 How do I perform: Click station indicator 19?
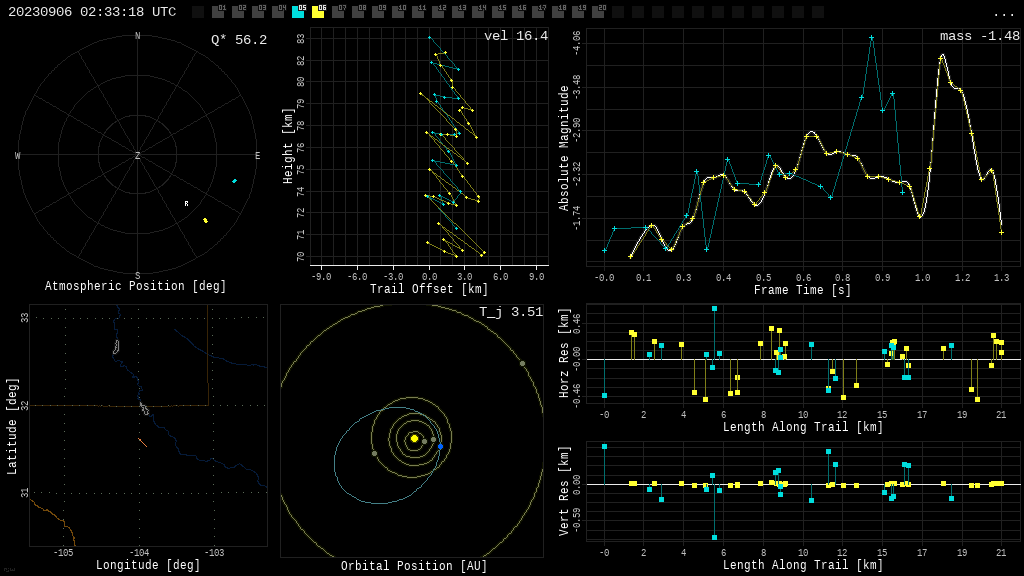pos(578,12)
